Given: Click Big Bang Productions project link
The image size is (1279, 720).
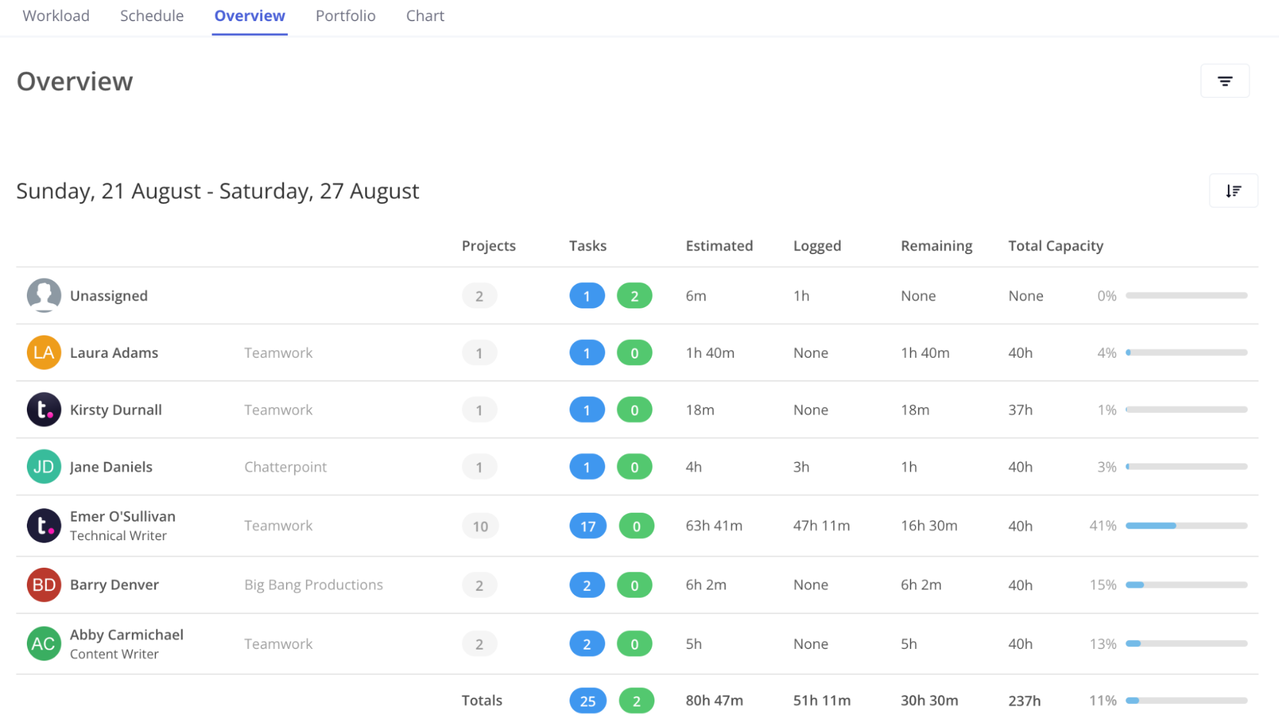Looking at the screenshot, I should 313,584.
